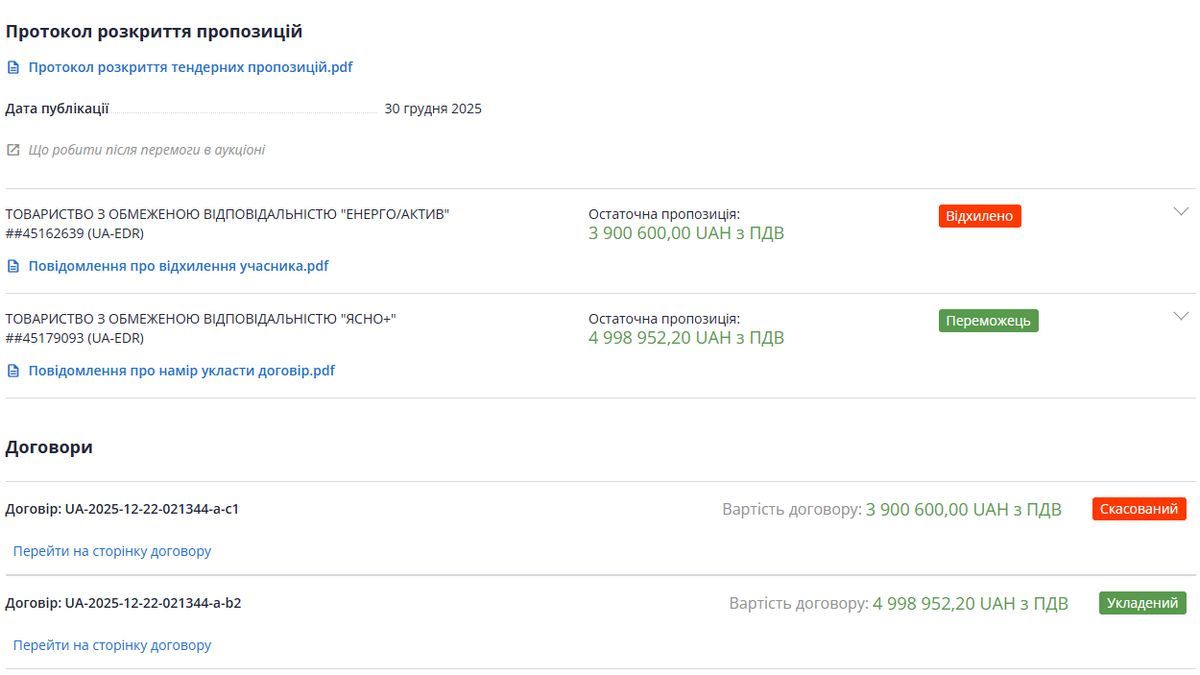Click the green Укладений contract badge
Screen dimensions: 1200x675
tap(1142, 603)
